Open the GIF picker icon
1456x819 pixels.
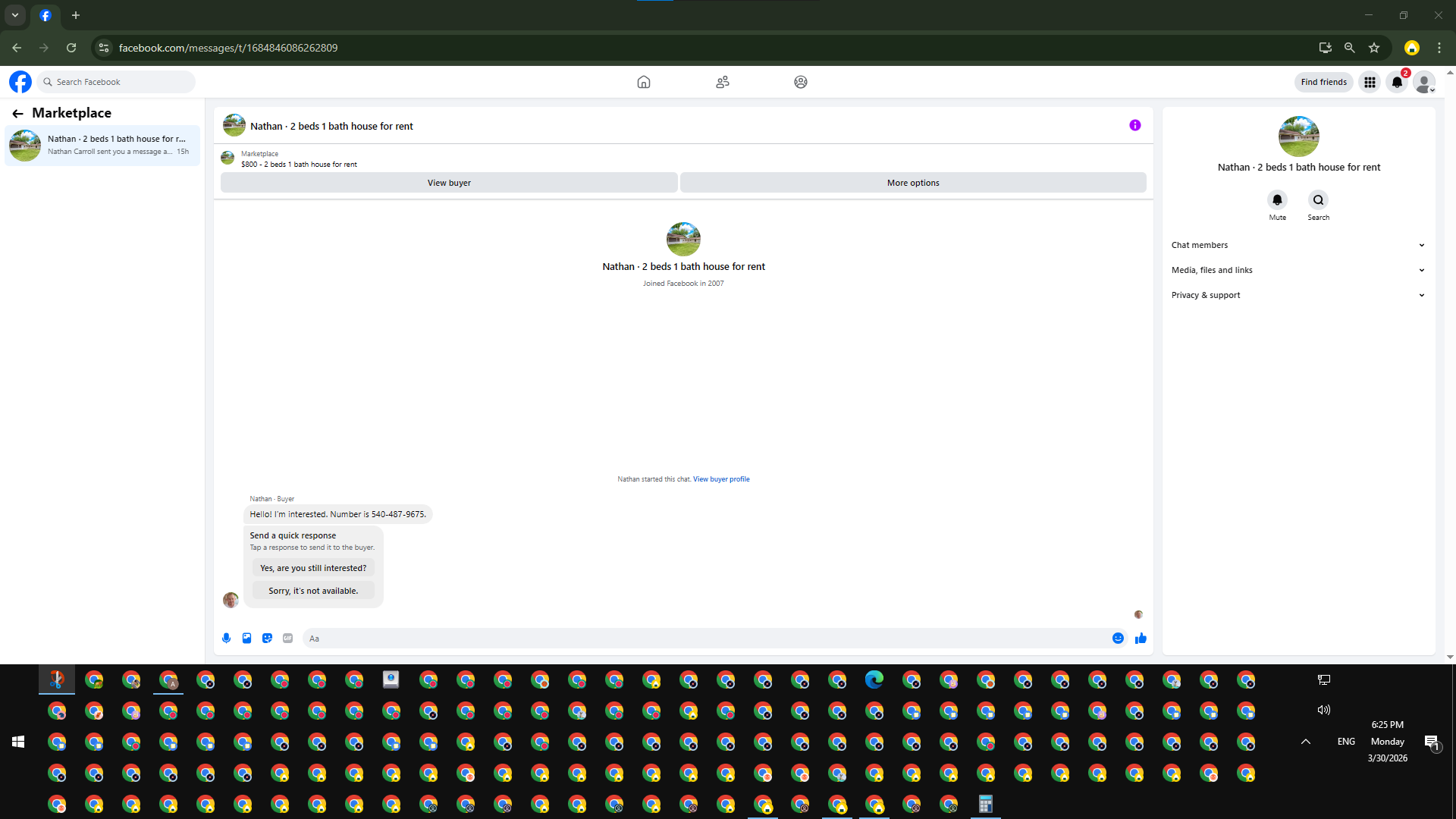[287, 639]
